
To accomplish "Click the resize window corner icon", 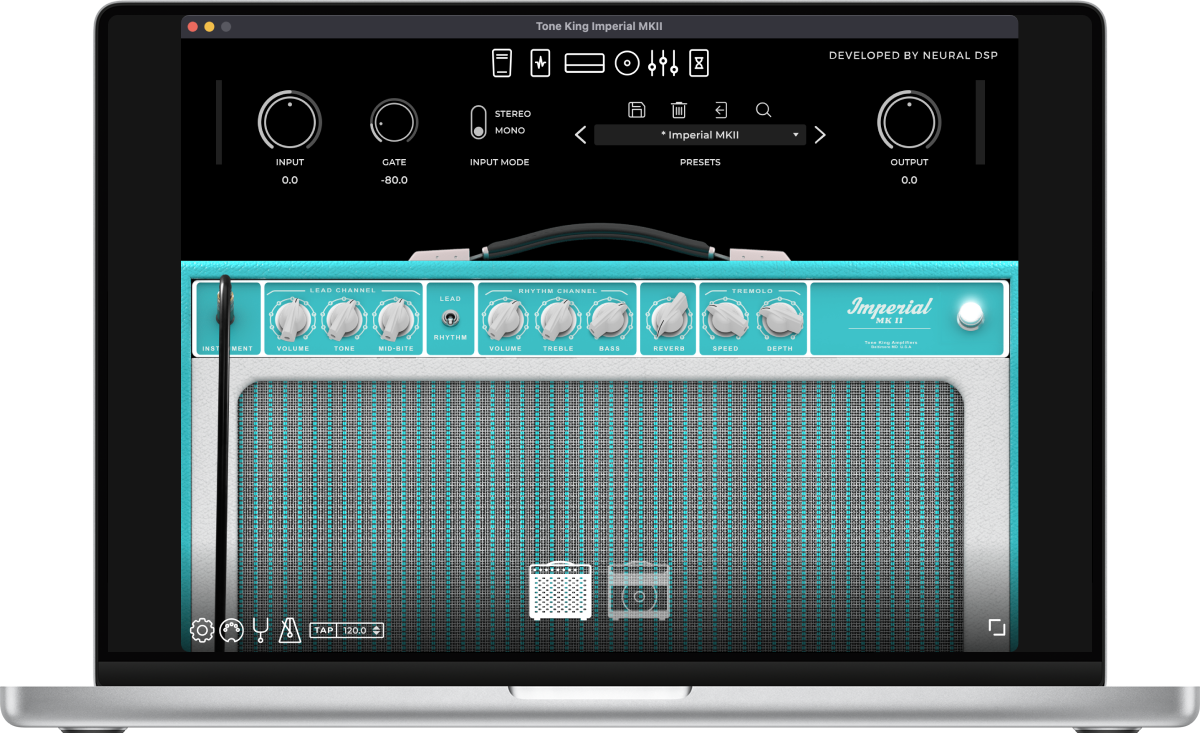I will point(996,627).
